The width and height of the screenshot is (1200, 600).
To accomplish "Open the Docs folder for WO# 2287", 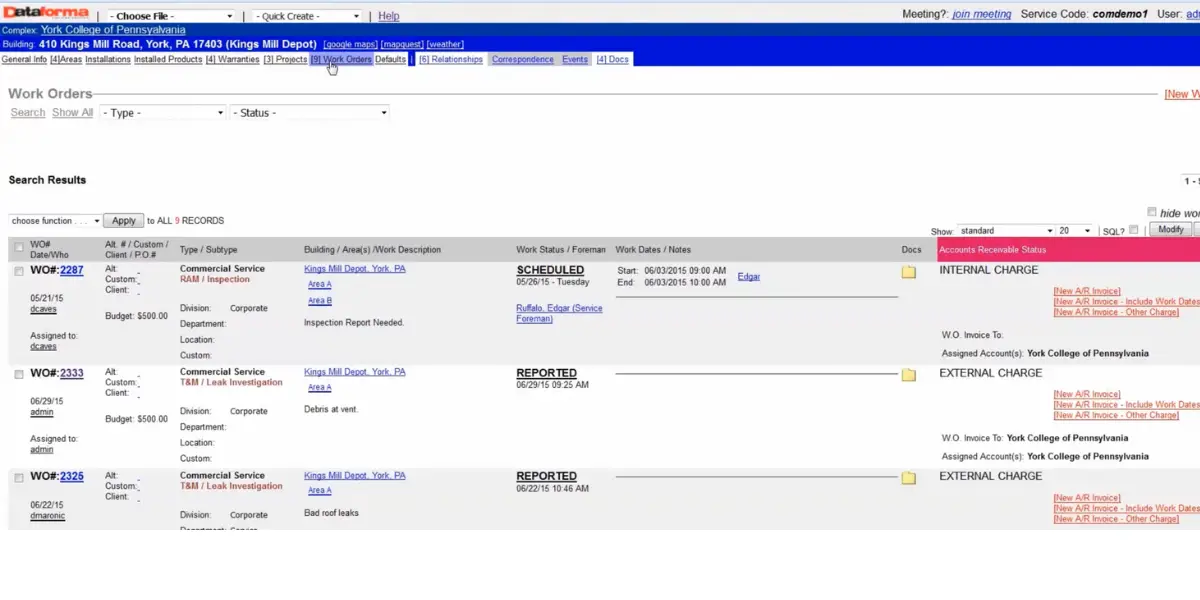I will pyautogui.click(x=909, y=272).
